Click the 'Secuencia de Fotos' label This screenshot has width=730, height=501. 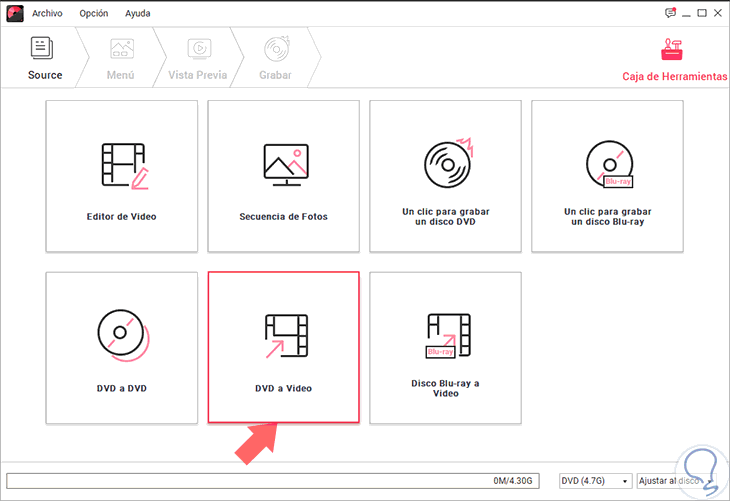tap(284, 217)
